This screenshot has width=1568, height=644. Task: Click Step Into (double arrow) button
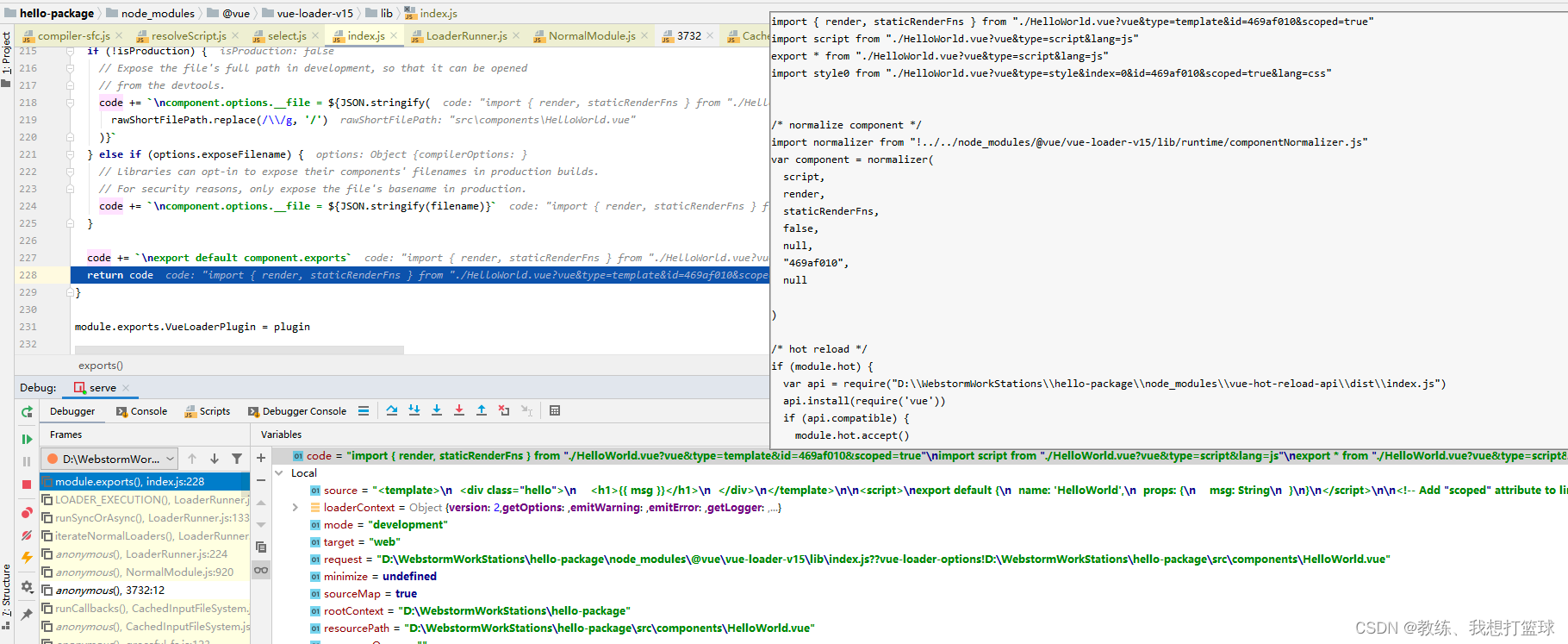pyautogui.click(x=414, y=410)
